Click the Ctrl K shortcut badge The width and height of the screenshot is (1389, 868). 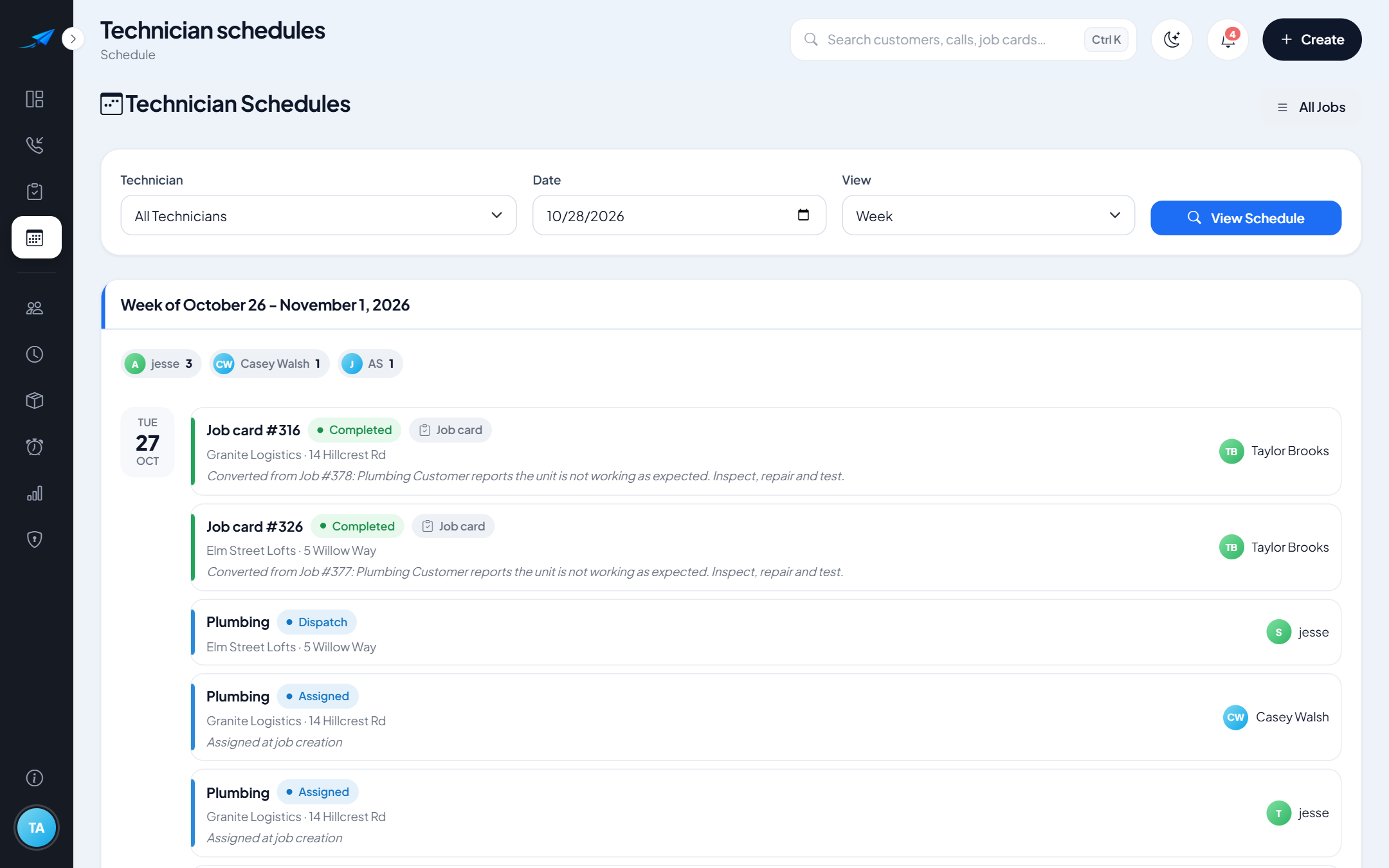tap(1106, 39)
